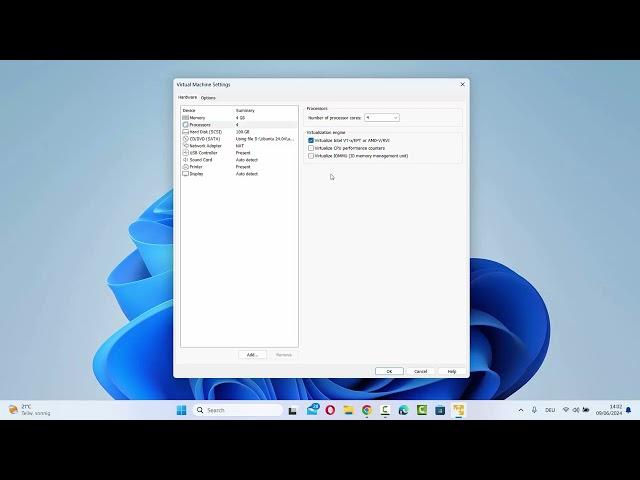This screenshot has width=640, height=480.
Task: Click the 'Using file' CD/DVD summary
Action: 264,139
